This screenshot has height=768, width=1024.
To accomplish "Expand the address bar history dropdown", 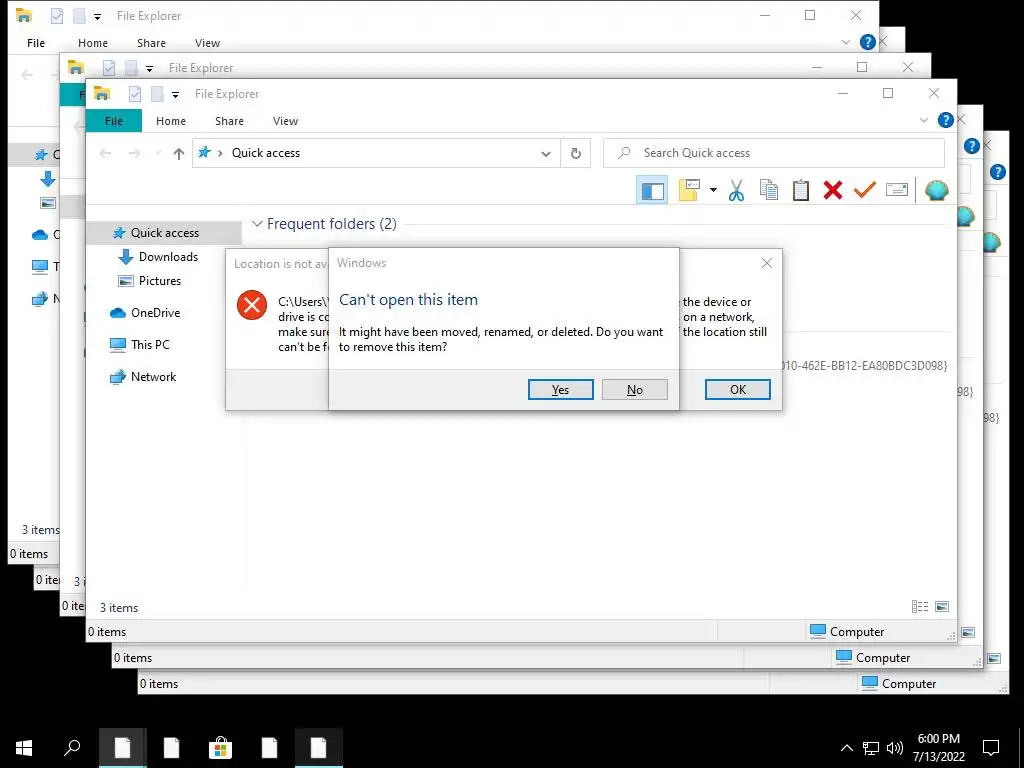I will pyautogui.click(x=545, y=153).
